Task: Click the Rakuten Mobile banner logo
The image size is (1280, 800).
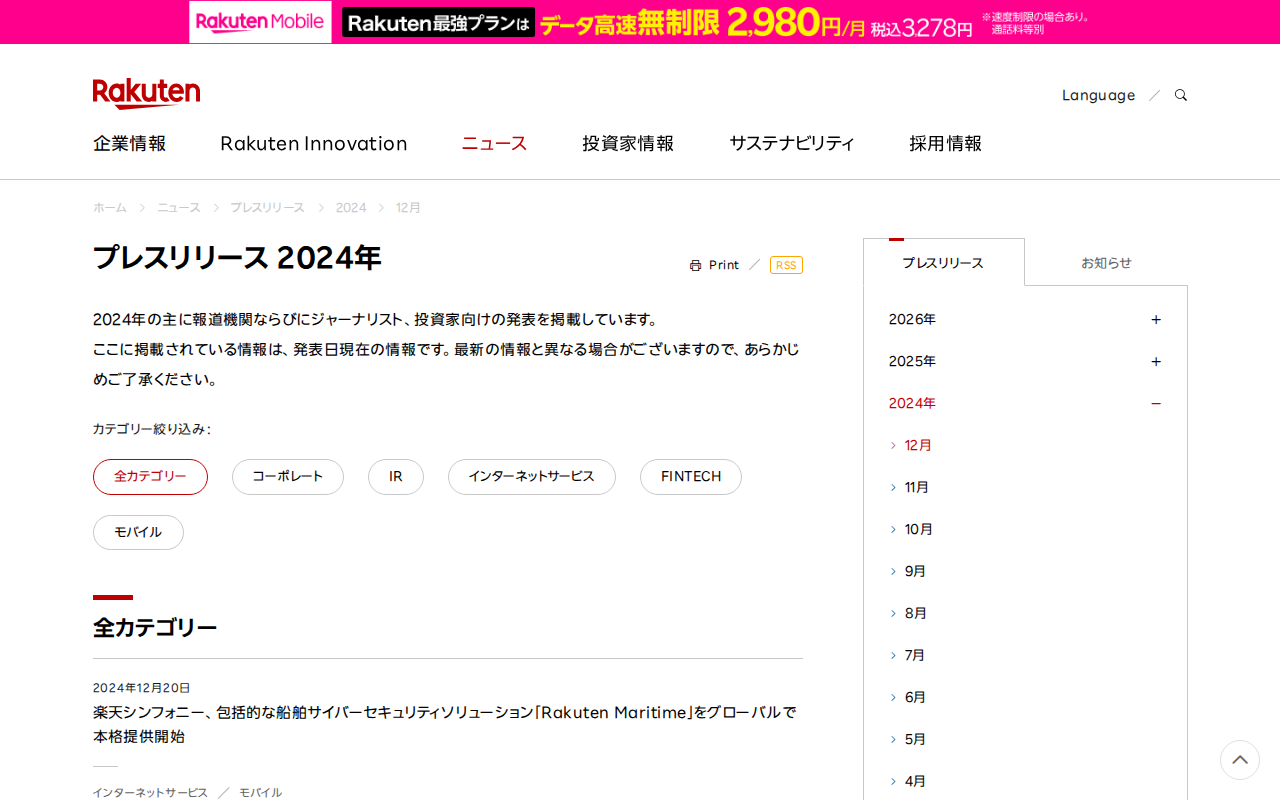Action: [x=259, y=21]
